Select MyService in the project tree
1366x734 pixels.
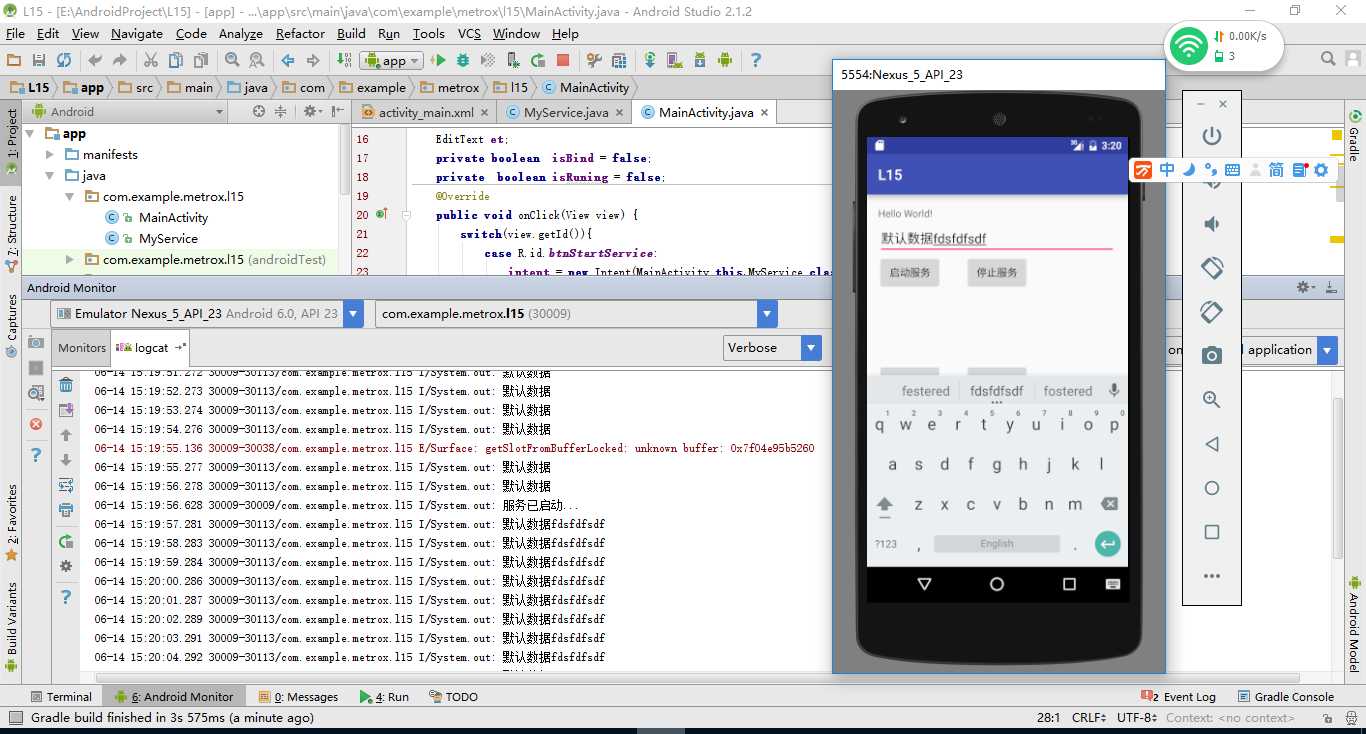(x=168, y=238)
